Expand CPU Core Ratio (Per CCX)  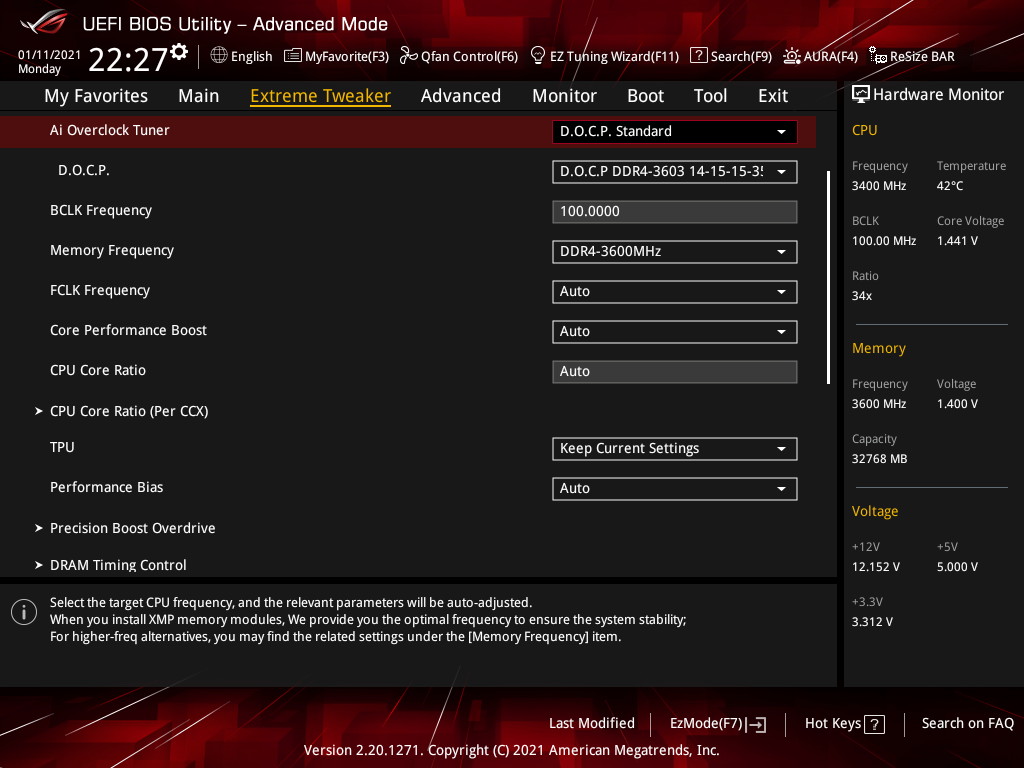coord(128,411)
